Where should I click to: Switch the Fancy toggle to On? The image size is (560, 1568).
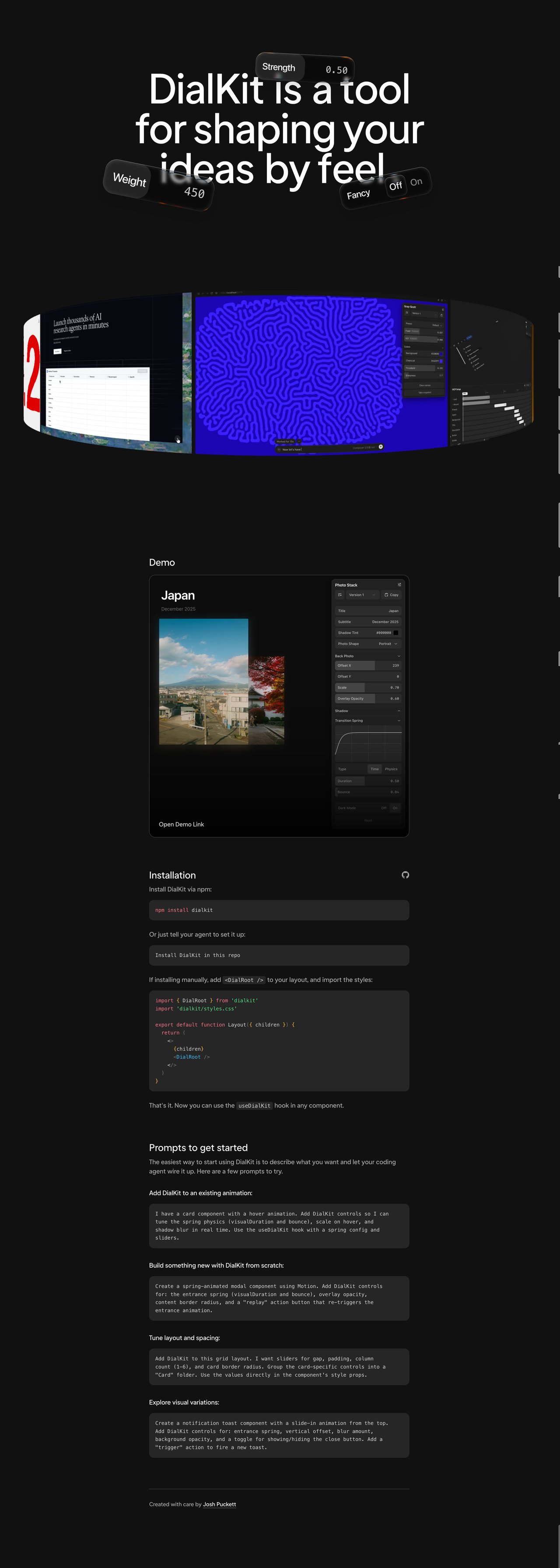[x=416, y=182]
